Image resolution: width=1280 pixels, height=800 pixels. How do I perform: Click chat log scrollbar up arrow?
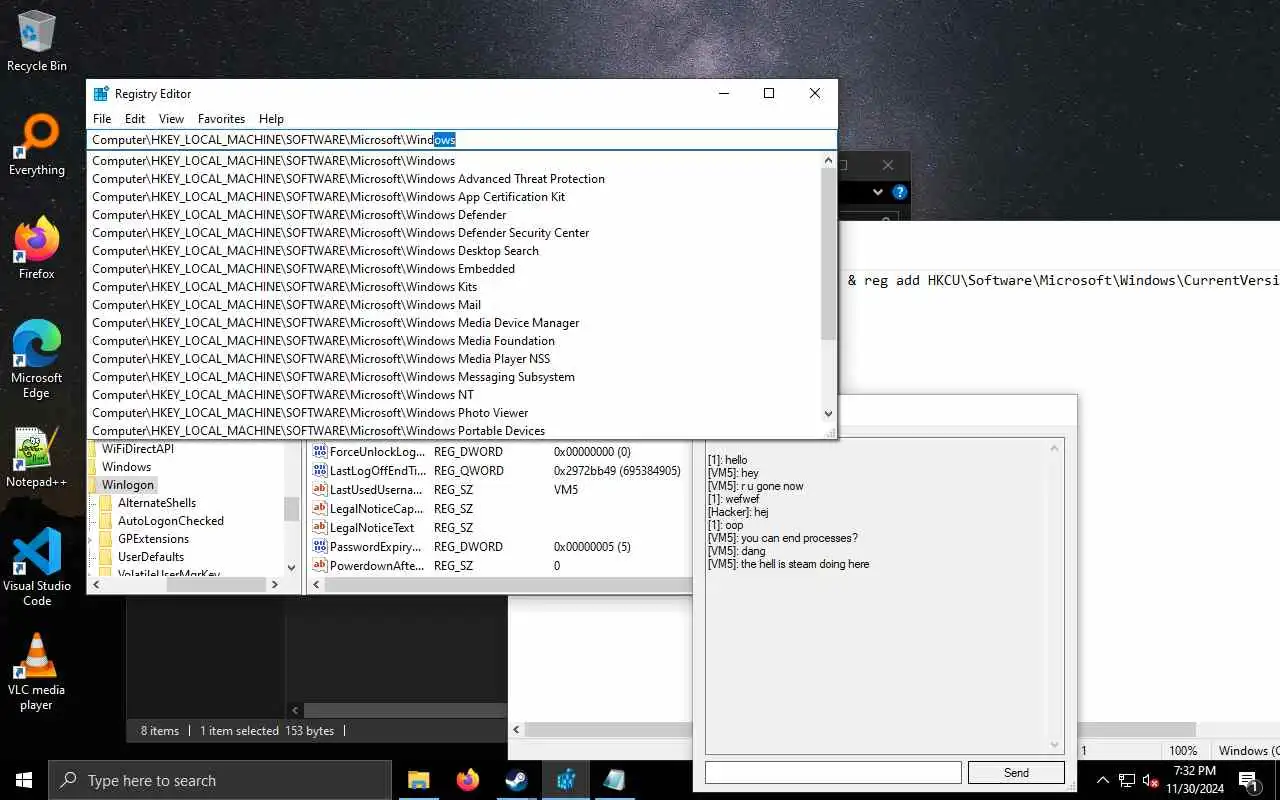pos(1054,447)
